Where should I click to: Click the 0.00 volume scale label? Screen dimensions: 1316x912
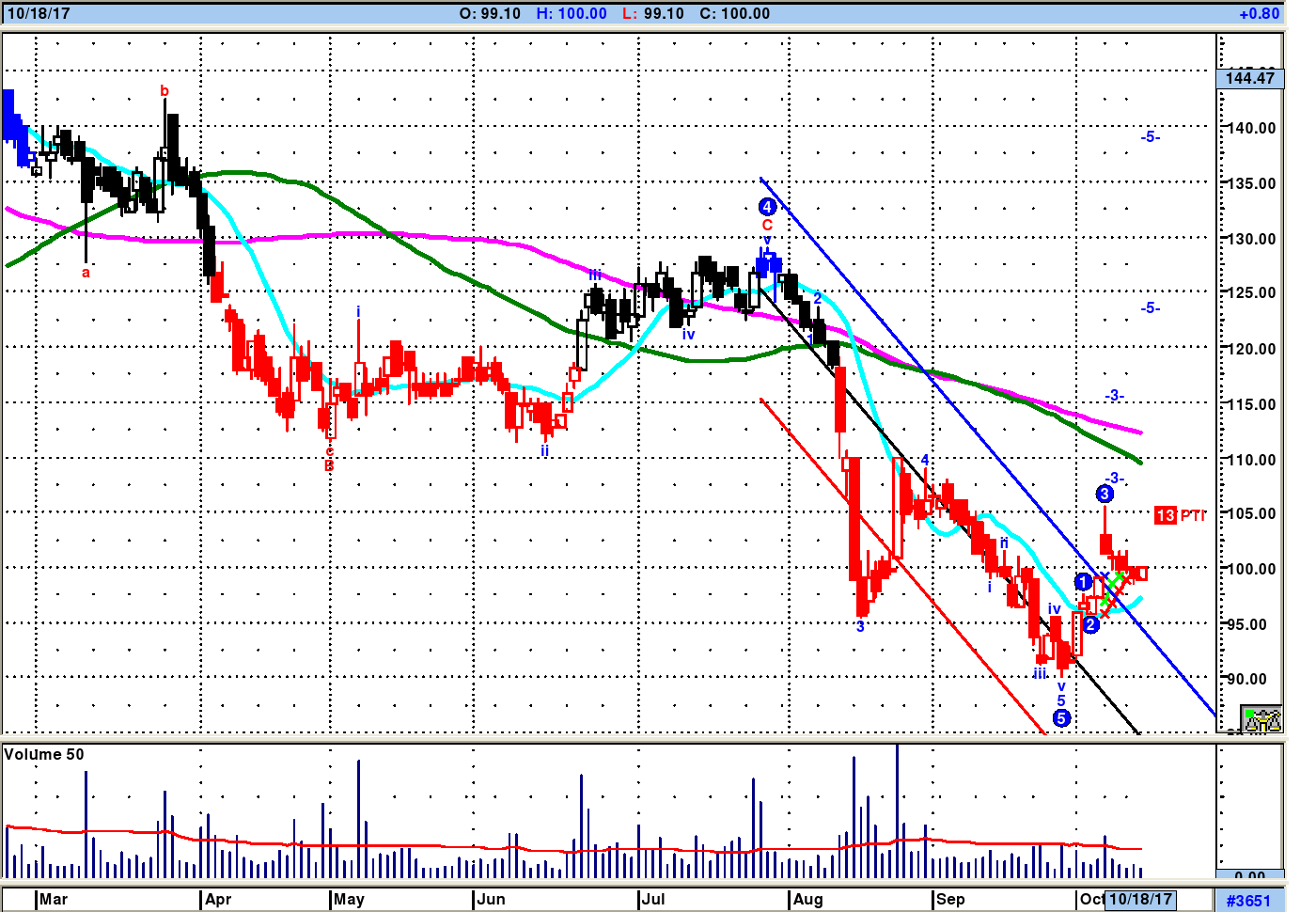tap(1249, 876)
